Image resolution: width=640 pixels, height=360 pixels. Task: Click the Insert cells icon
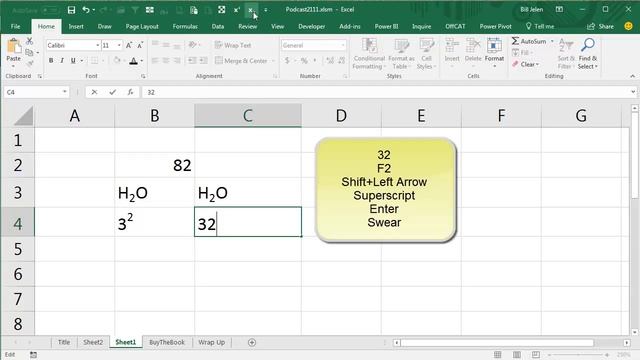click(x=452, y=45)
